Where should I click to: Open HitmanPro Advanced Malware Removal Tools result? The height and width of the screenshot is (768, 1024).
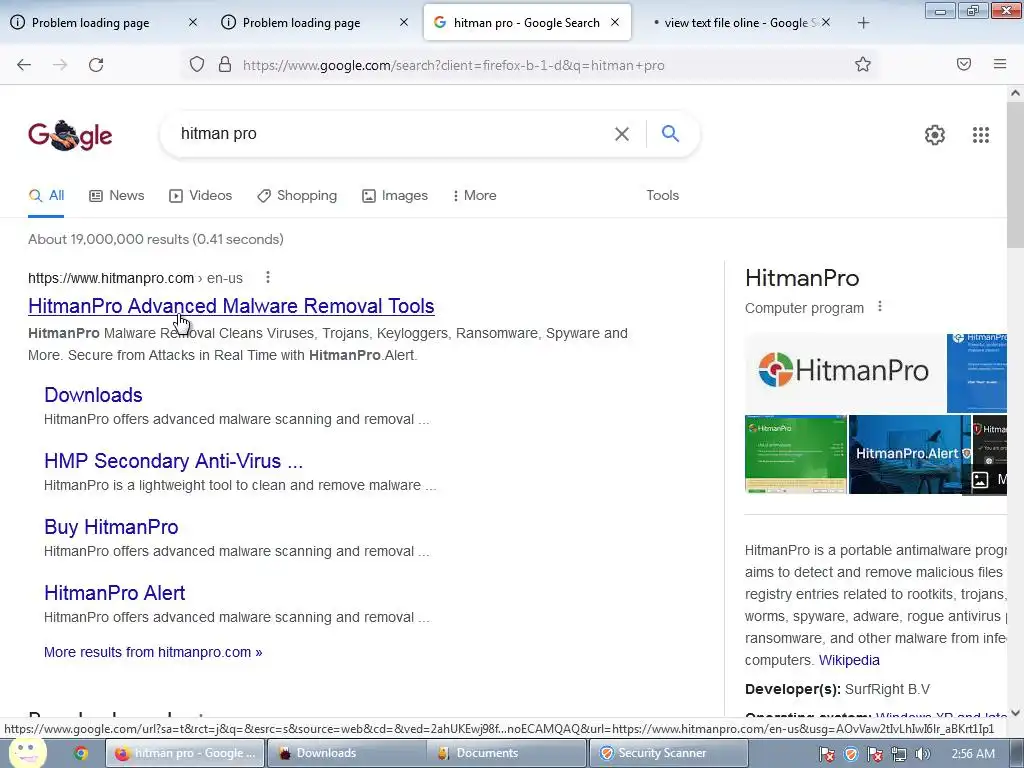(x=231, y=306)
